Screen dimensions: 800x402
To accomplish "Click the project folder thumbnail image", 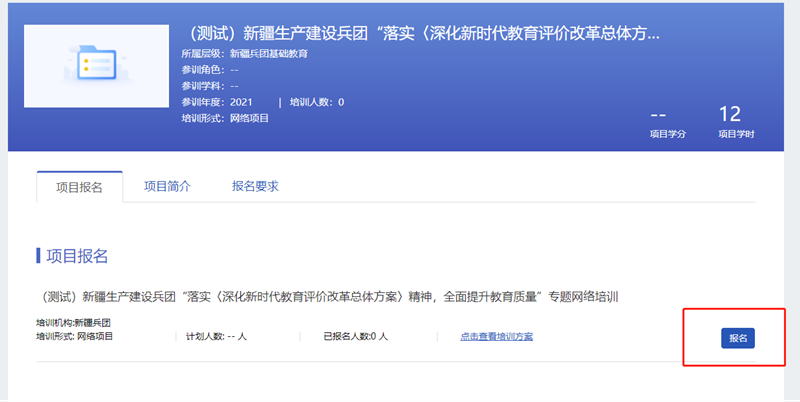I will coord(95,66).
